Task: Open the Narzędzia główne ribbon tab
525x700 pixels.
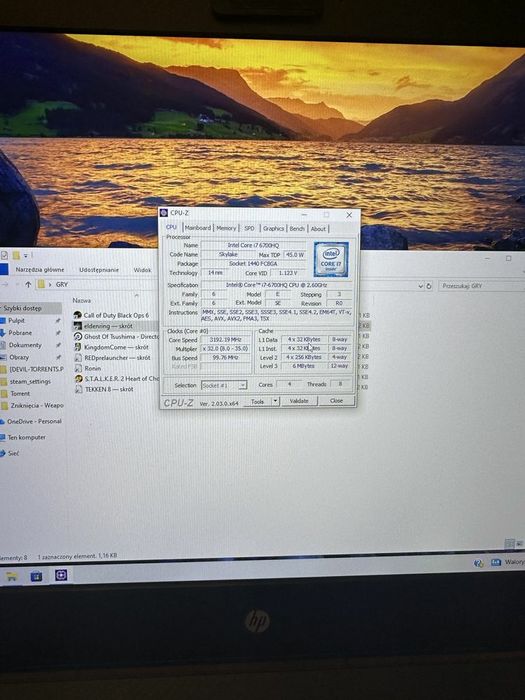Action: 40,270
